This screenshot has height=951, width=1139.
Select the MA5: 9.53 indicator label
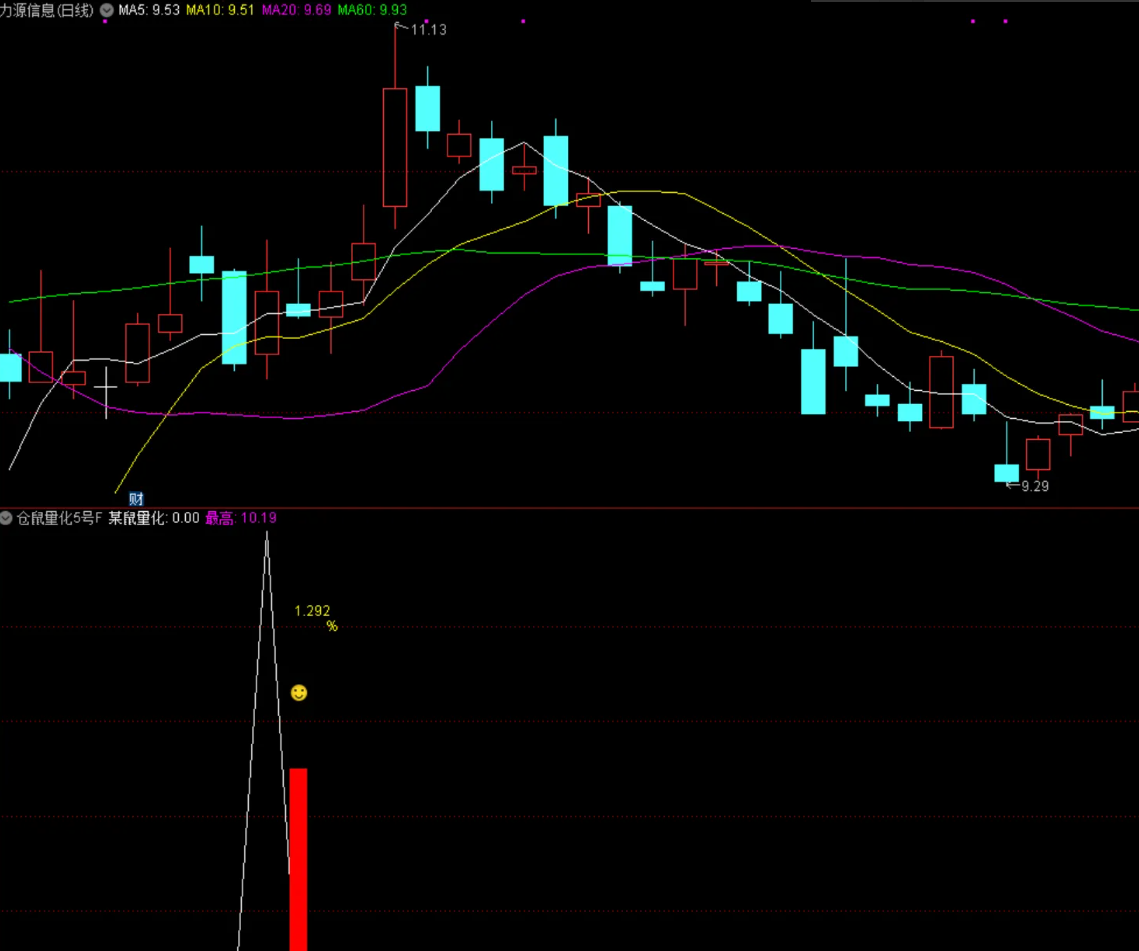149,10
